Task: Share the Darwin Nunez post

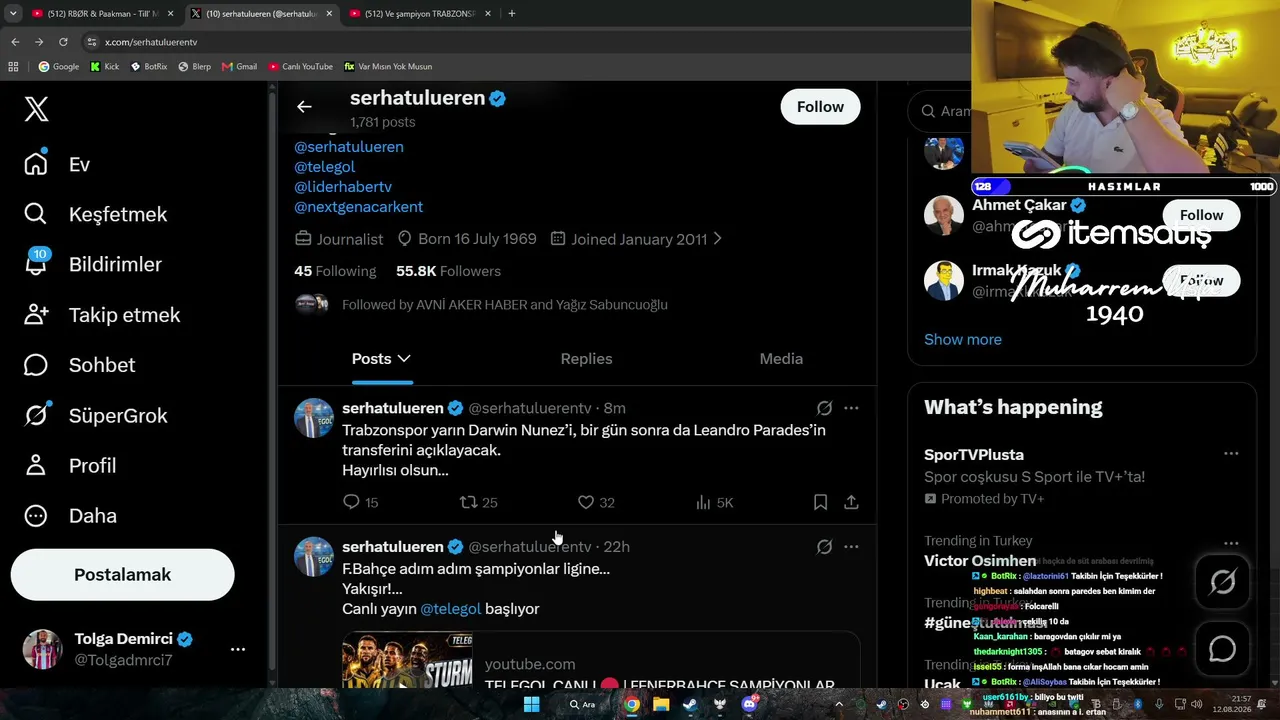Action: pyautogui.click(x=851, y=502)
